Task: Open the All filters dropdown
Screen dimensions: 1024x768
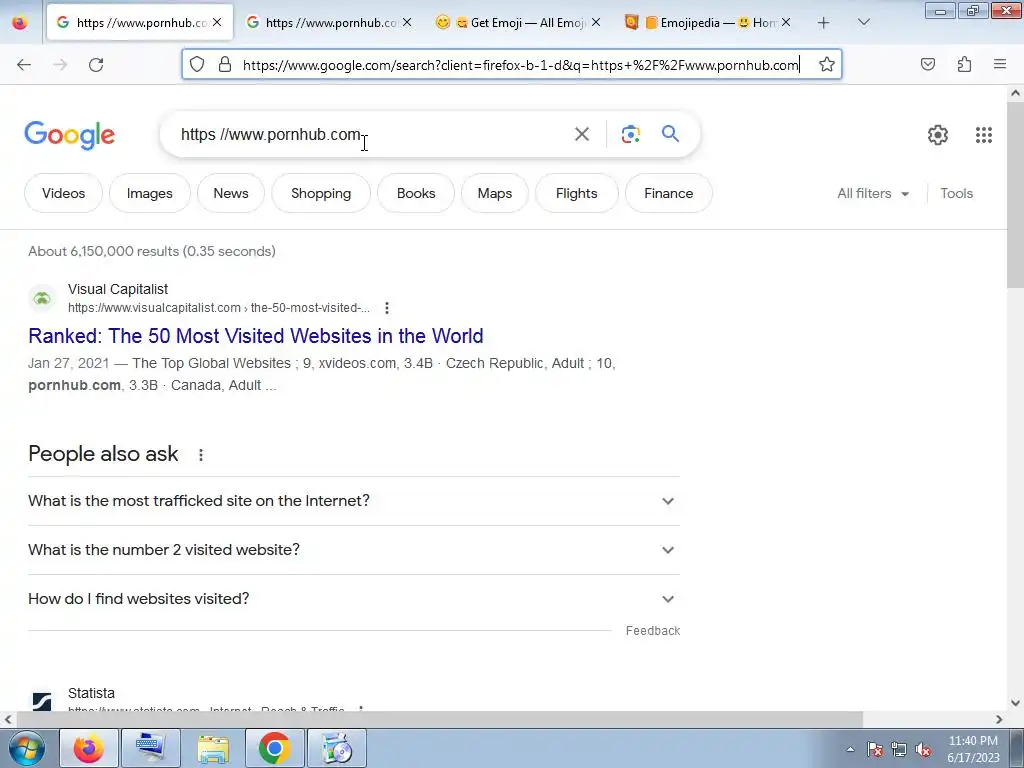Action: coord(873,193)
